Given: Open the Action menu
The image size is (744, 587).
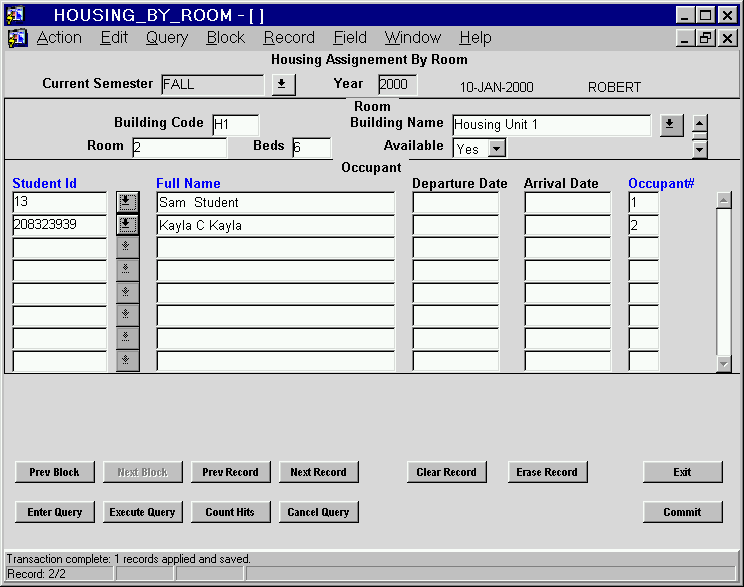Looking at the screenshot, I should (x=59, y=37).
